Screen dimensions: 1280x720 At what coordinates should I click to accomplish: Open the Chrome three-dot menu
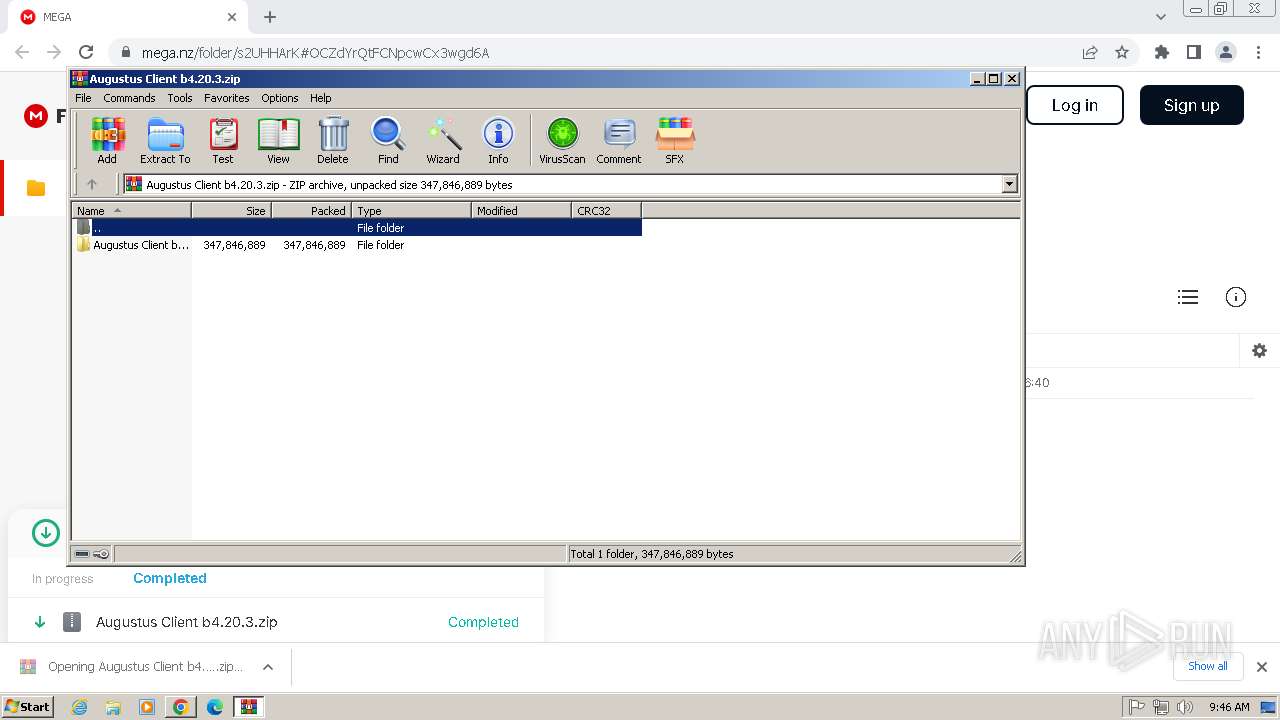click(1256, 52)
